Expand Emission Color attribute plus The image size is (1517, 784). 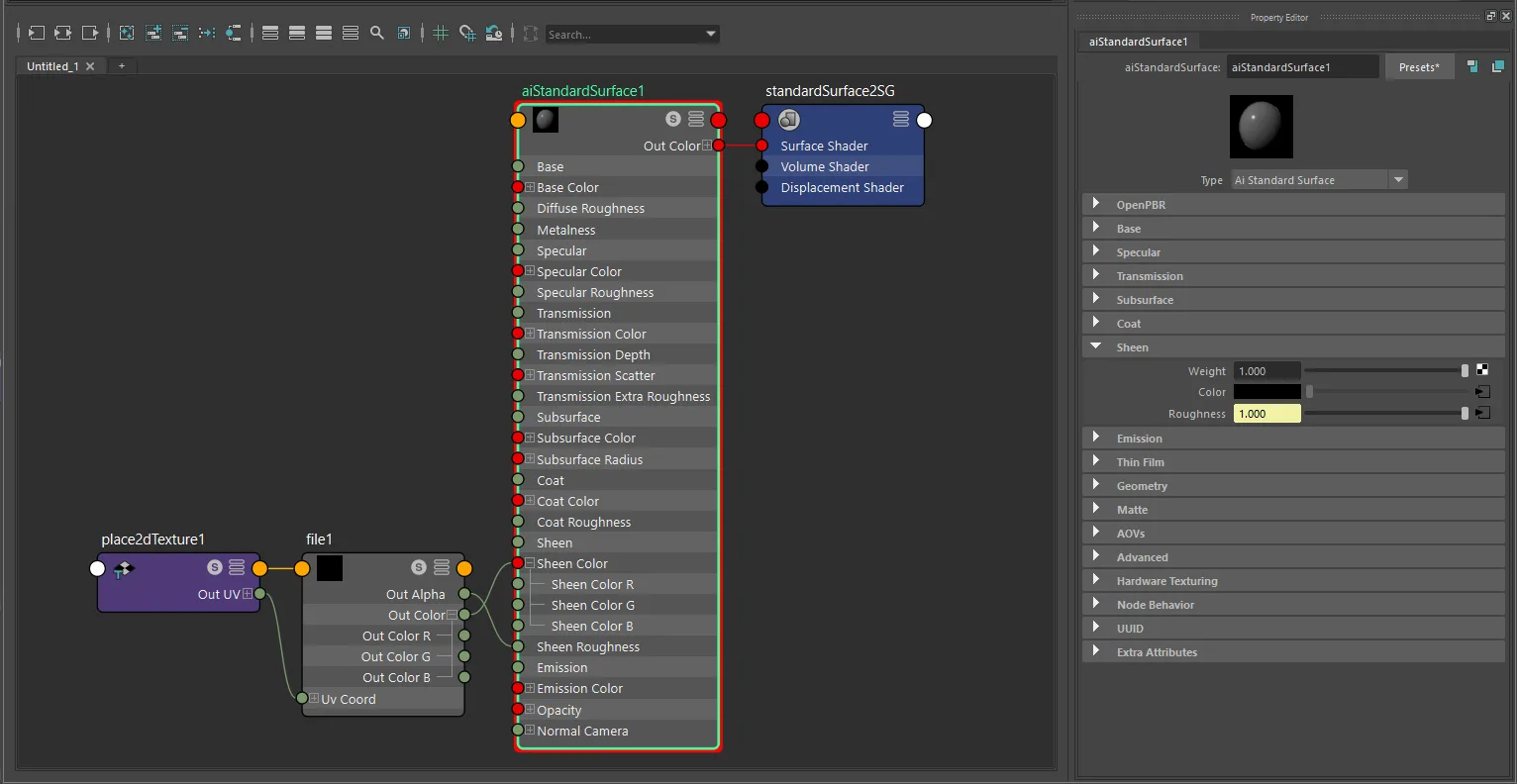[530, 688]
